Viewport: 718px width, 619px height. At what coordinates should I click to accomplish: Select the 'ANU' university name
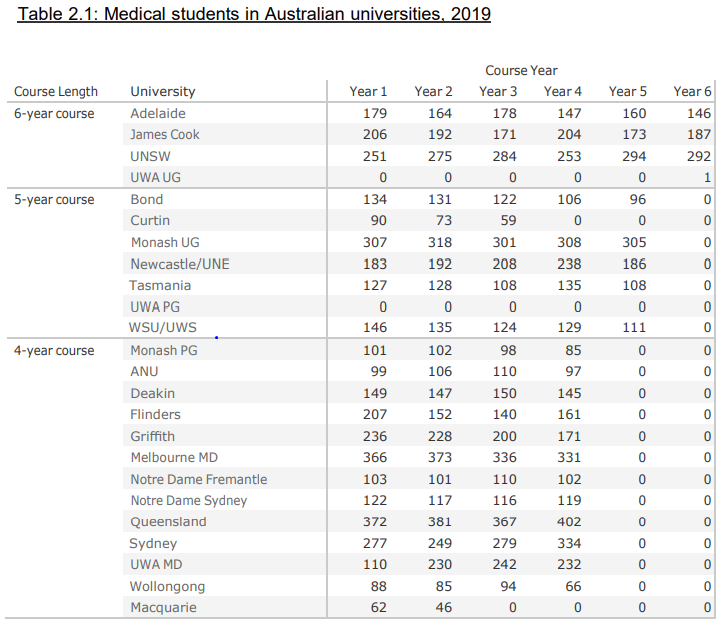coord(144,372)
